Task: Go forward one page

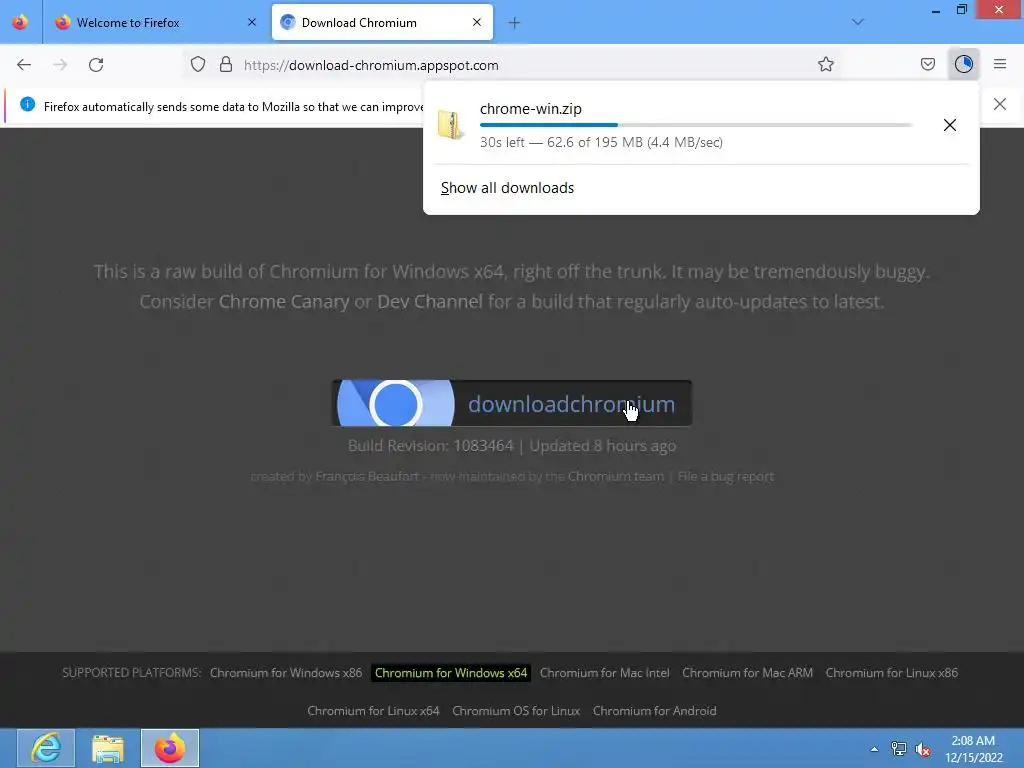Action: [x=60, y=65]
